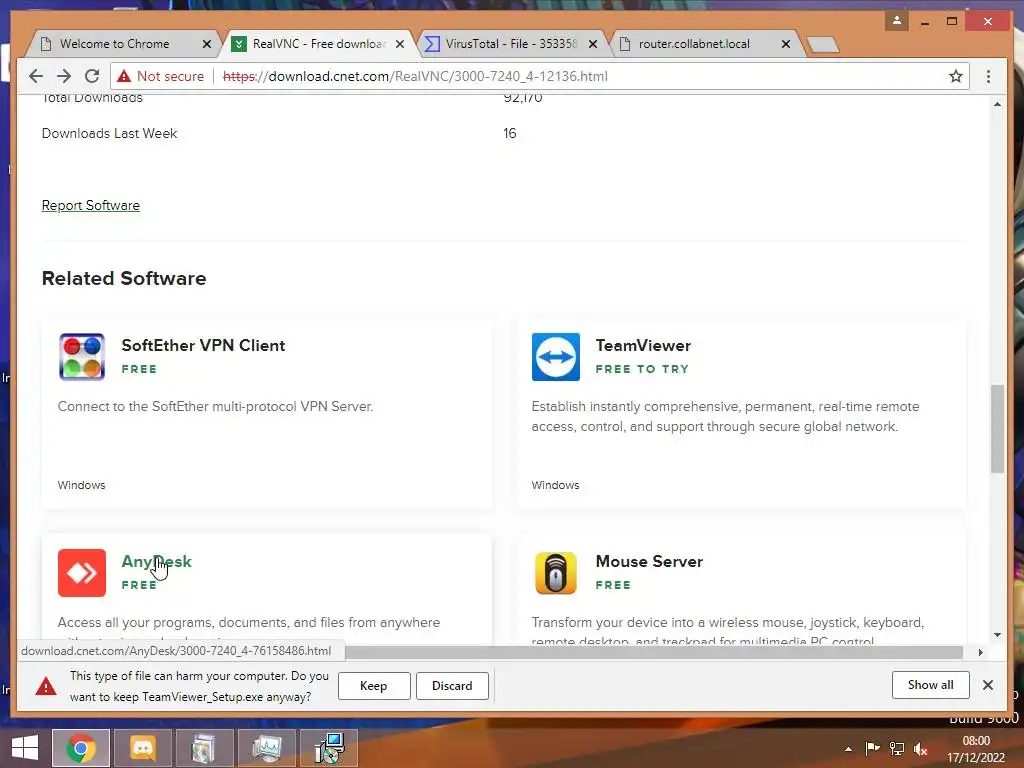Close the router.collabnet.local tab
Screen dimensions: 1024x768
pos(786,44)
